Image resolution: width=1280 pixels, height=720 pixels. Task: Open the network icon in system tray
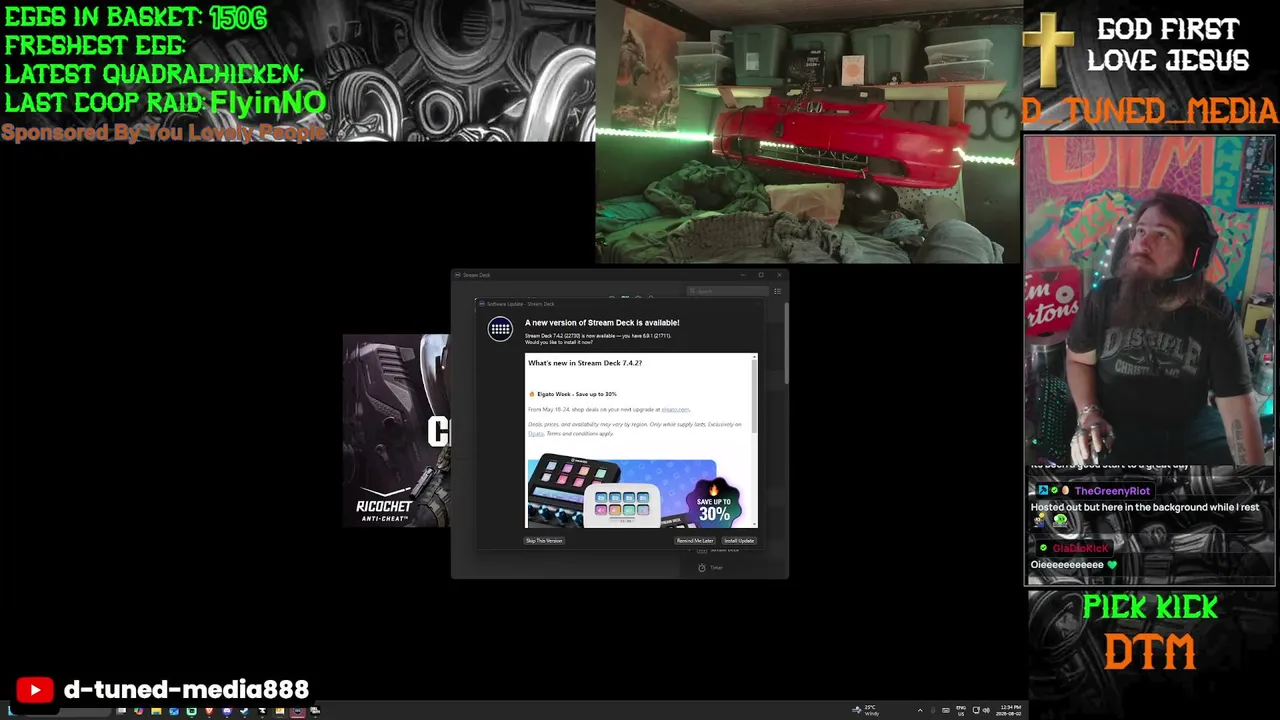coord(976,711)
